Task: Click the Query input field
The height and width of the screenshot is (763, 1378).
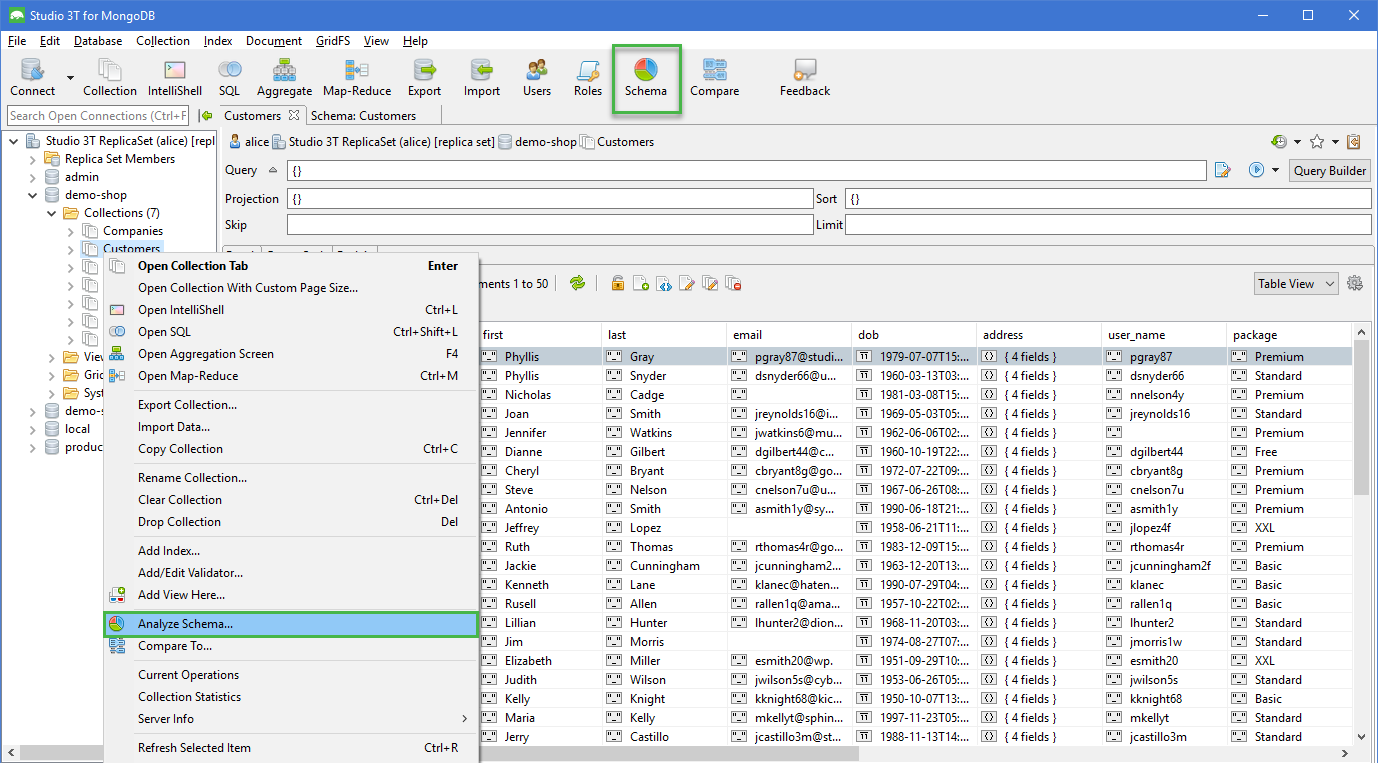Action: pos(745,171)
